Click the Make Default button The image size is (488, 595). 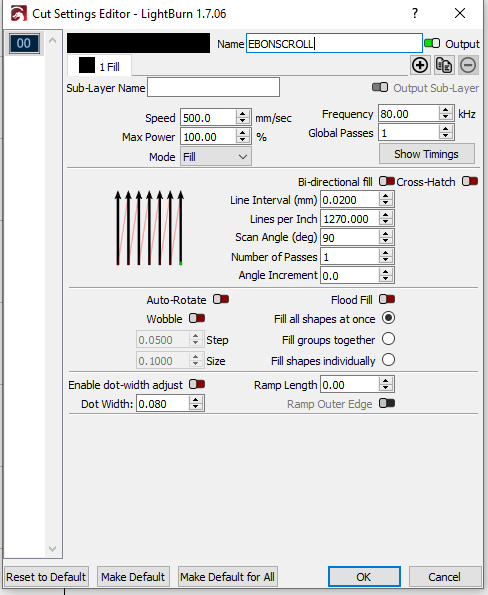133,577
